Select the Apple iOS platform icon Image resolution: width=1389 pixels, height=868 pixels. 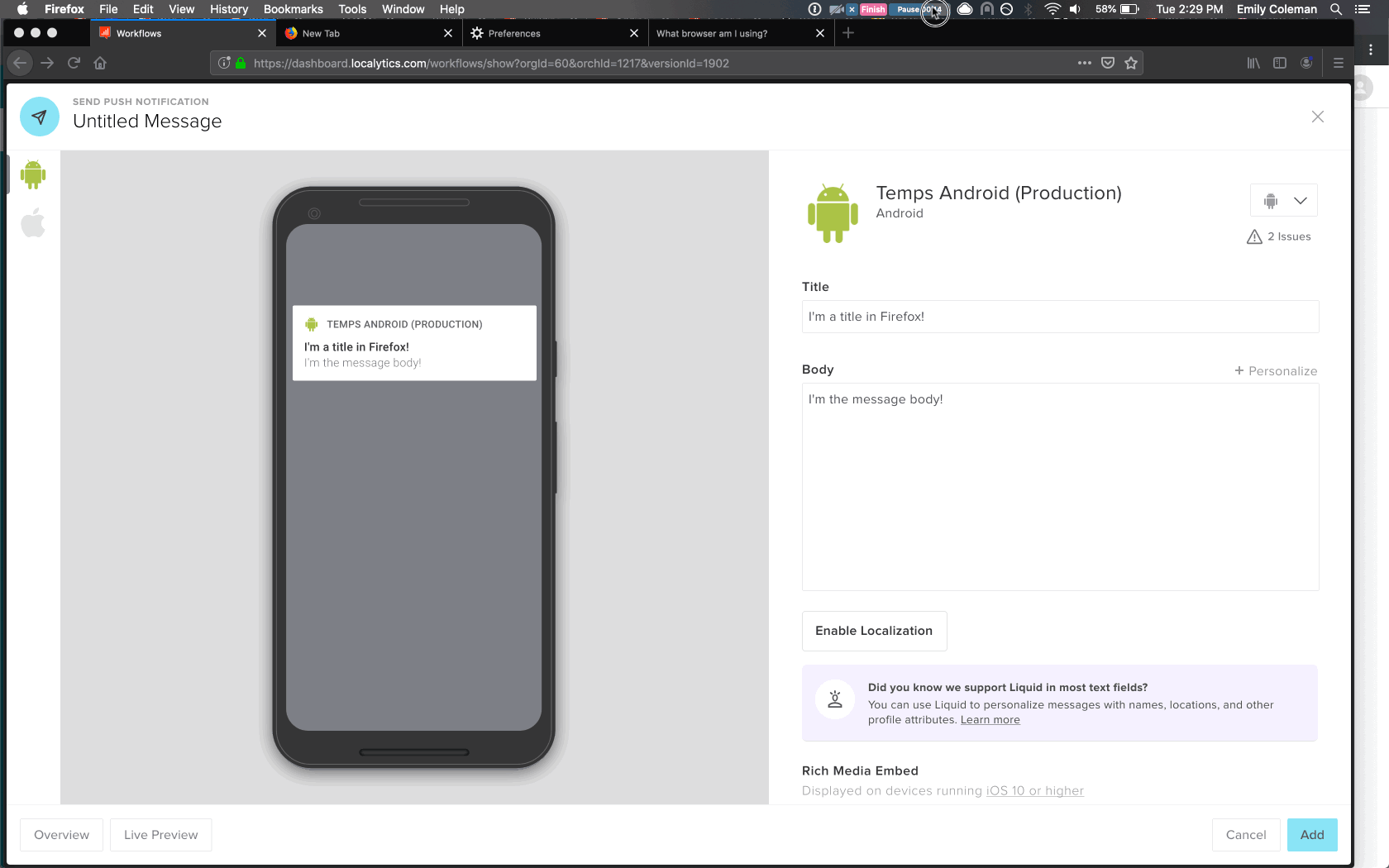[x=33, y=223]
